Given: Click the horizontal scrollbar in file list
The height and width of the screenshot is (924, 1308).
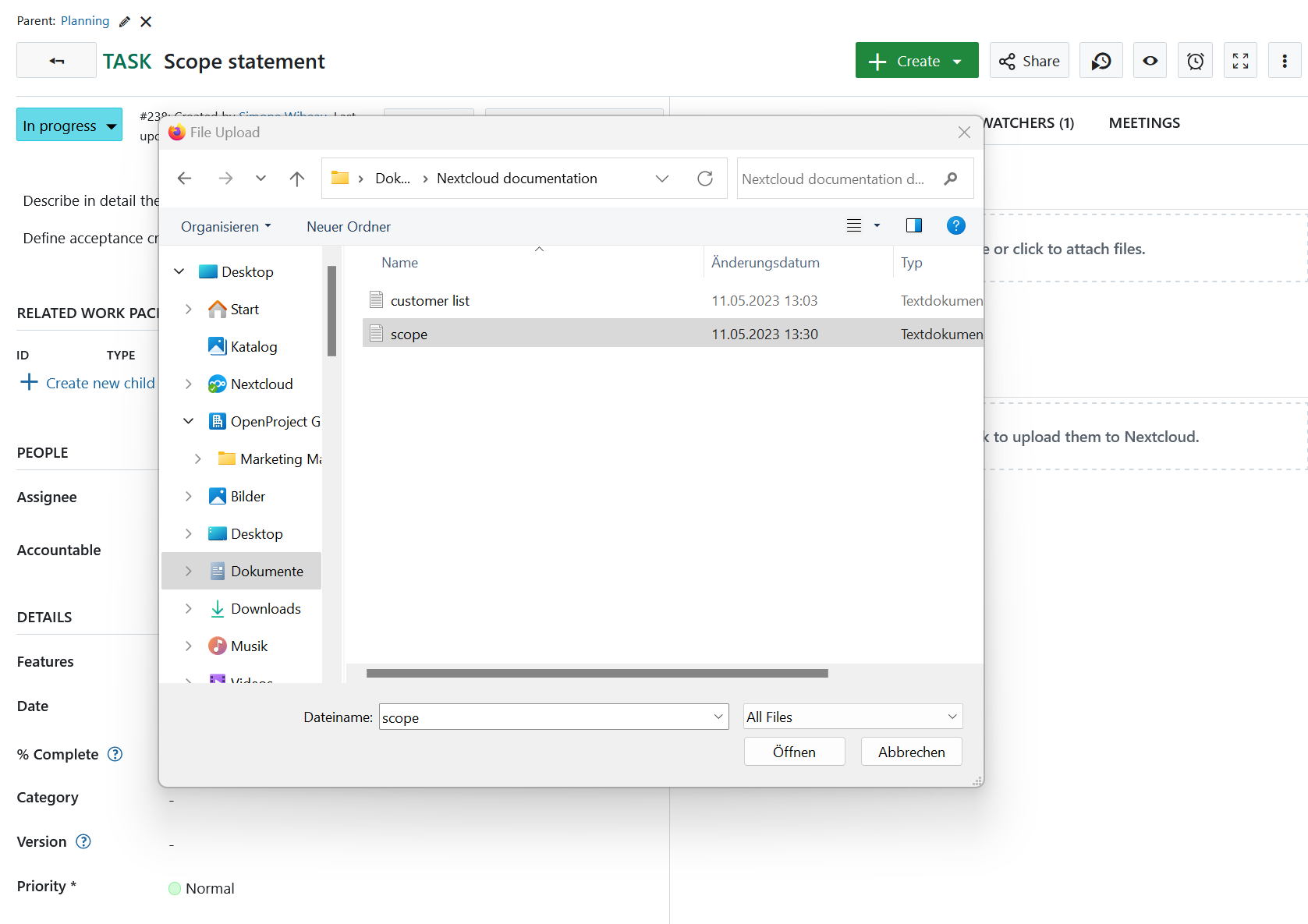Looking at the screenshot, I should pyautogui.click(x=597, y=674).
